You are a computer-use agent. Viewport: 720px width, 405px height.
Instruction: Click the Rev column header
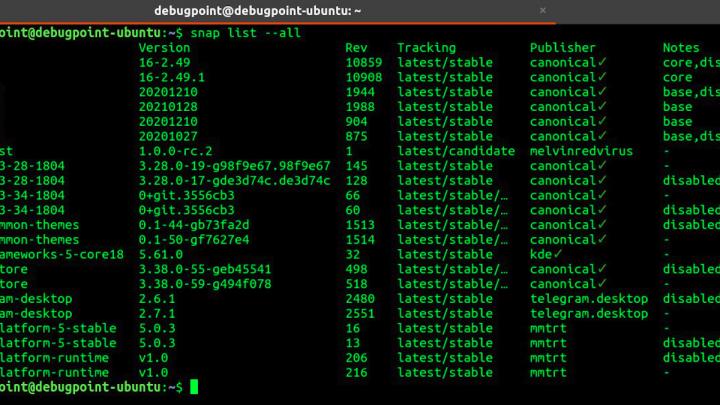point(357,47)
